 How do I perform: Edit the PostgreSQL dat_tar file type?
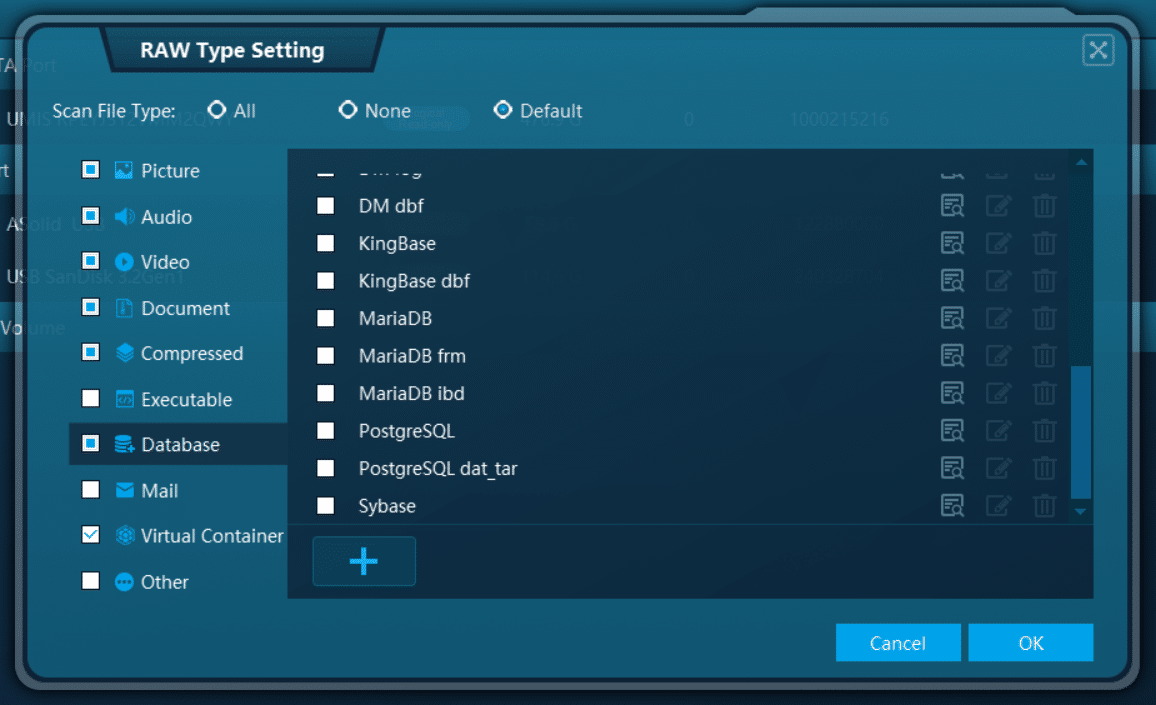point(998,468)
